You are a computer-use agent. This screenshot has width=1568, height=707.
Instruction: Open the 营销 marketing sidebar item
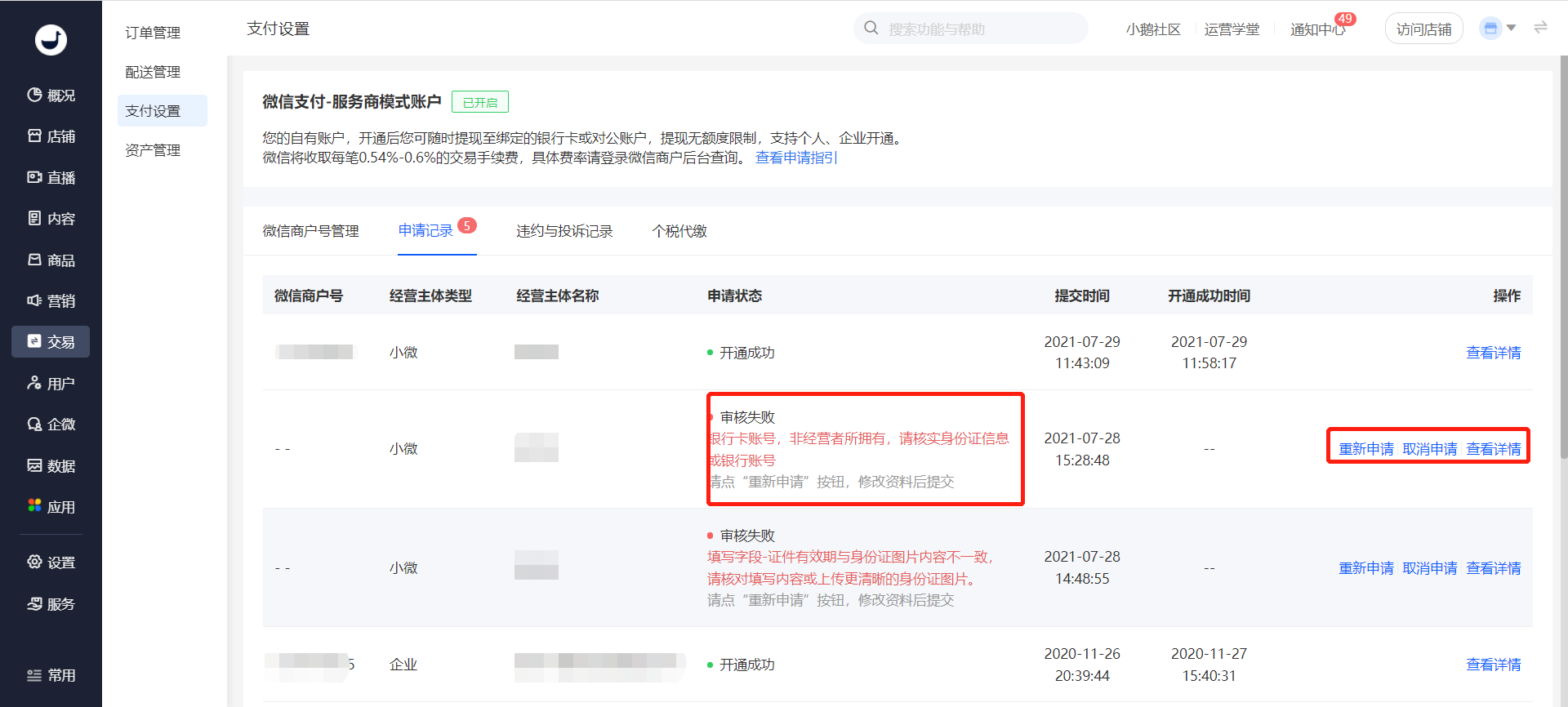tap(51, 300)
